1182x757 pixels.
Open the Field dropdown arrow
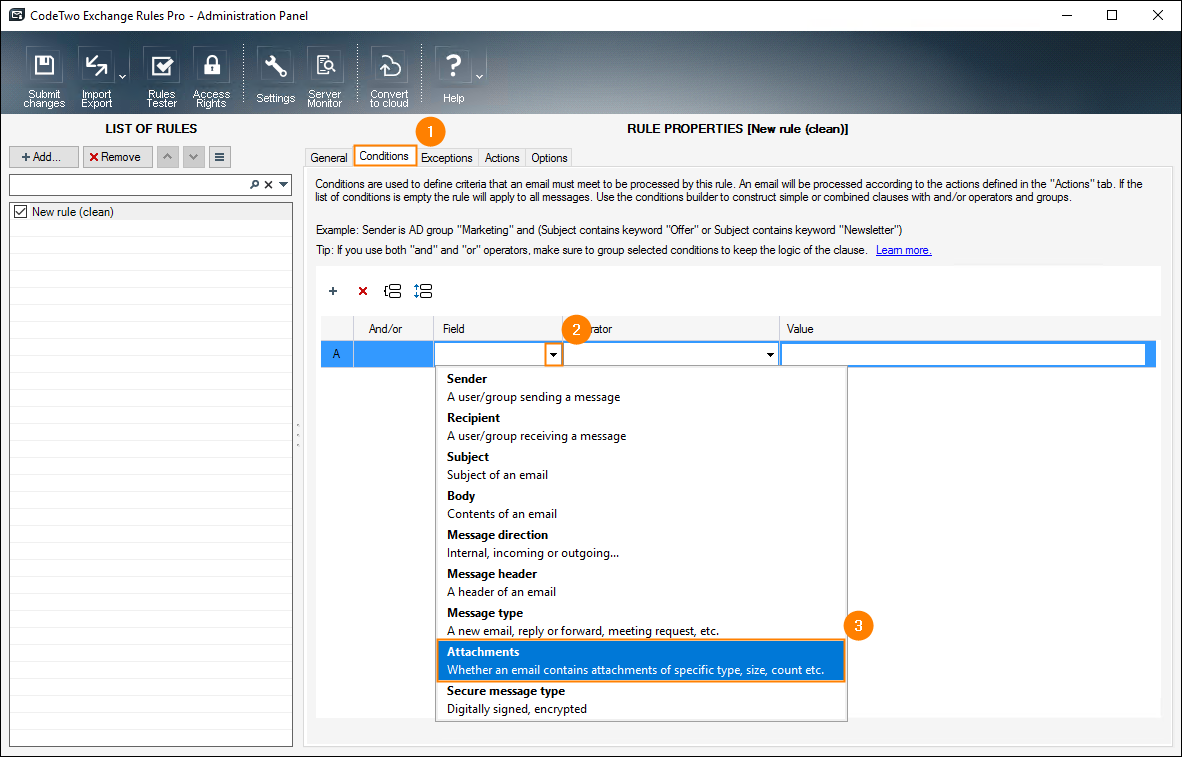pos(554,354)
